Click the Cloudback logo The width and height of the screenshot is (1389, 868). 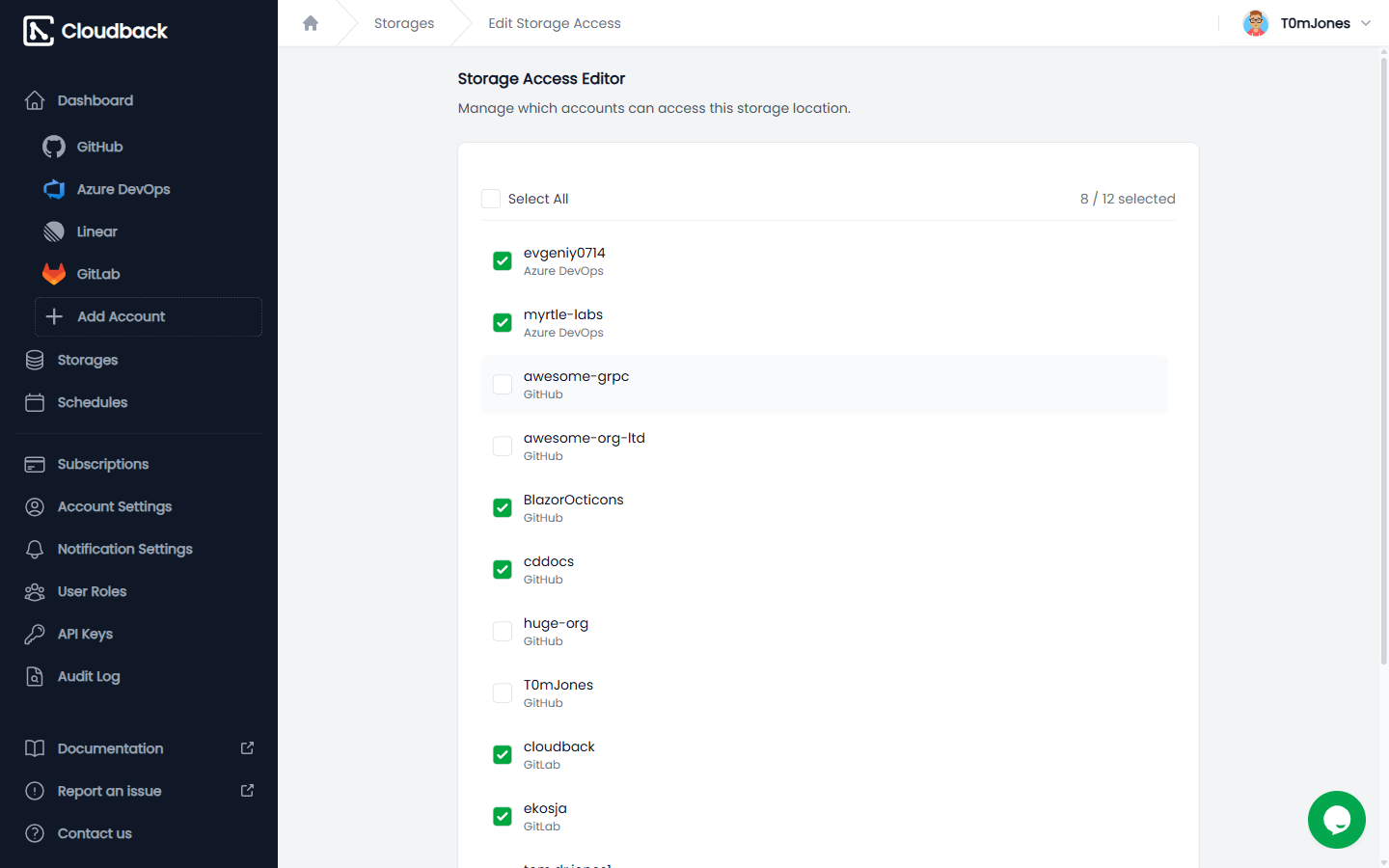pyautogui.click(x=95, y=31)
